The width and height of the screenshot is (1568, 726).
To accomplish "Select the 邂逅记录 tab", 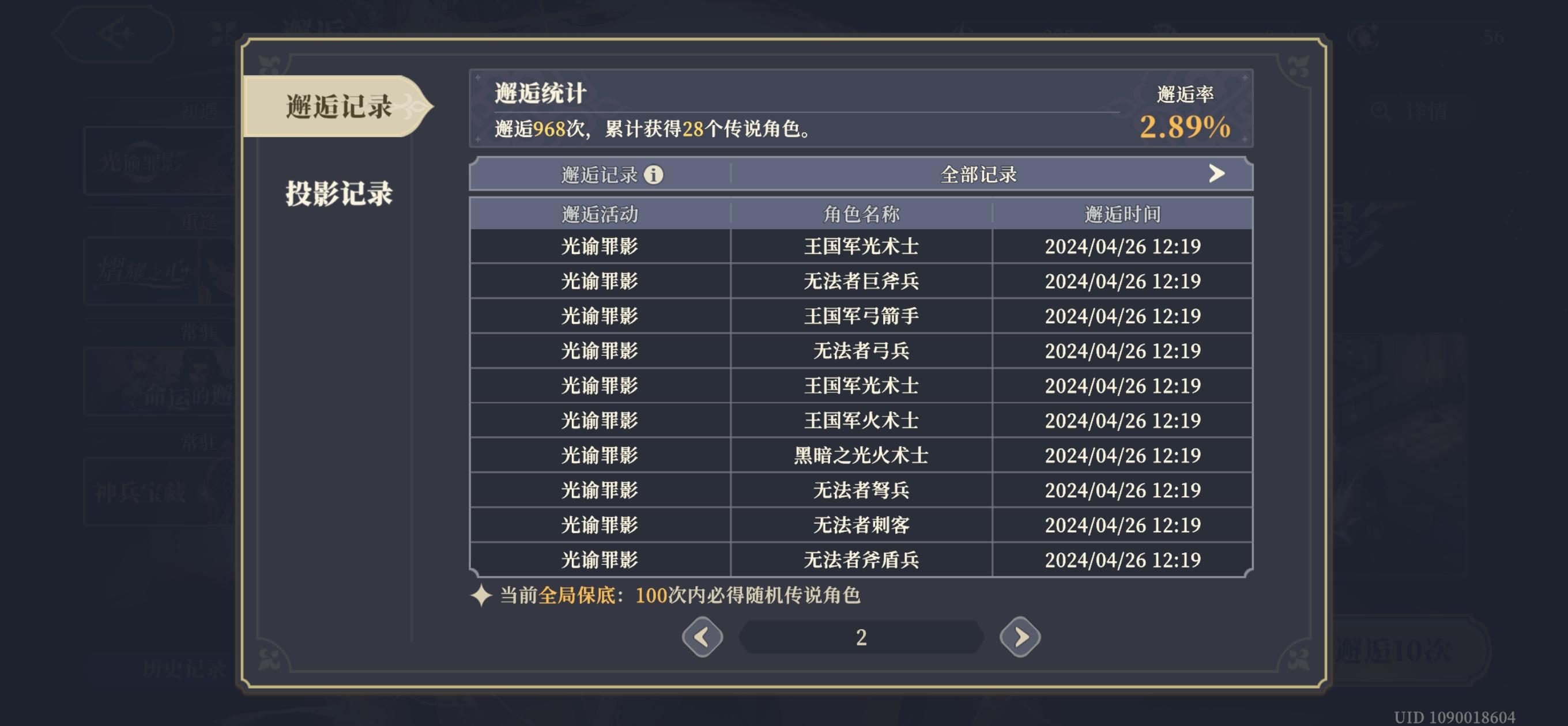I will (x=338, y=107).
